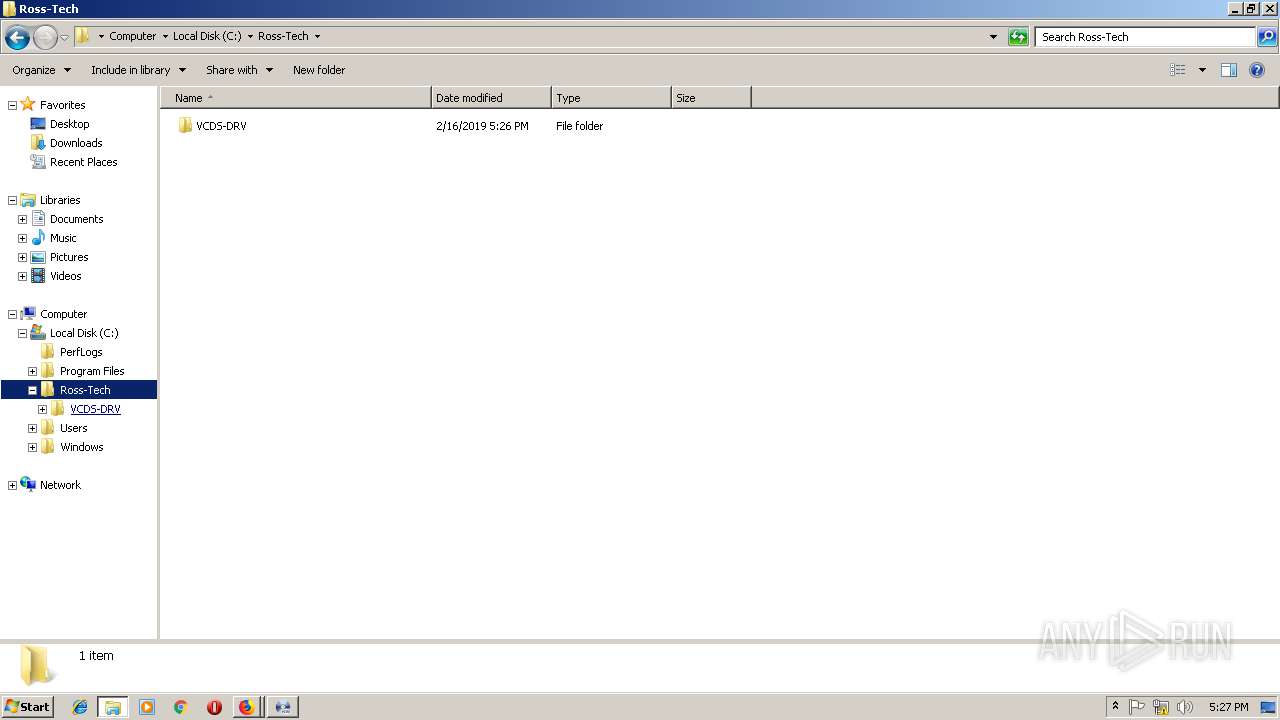1280x720 pixels.
Task: Focus the Search Ross-Tech input field
Action: 1145,37
